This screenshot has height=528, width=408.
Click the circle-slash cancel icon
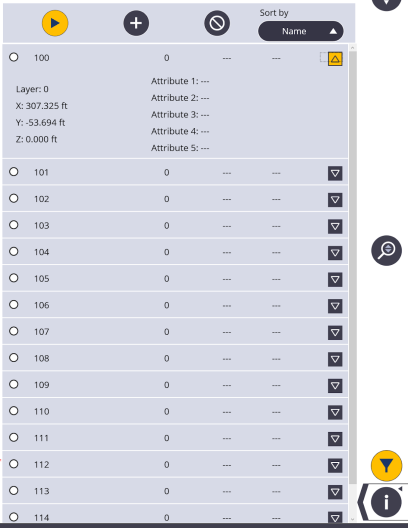click(x=217, y=23)
